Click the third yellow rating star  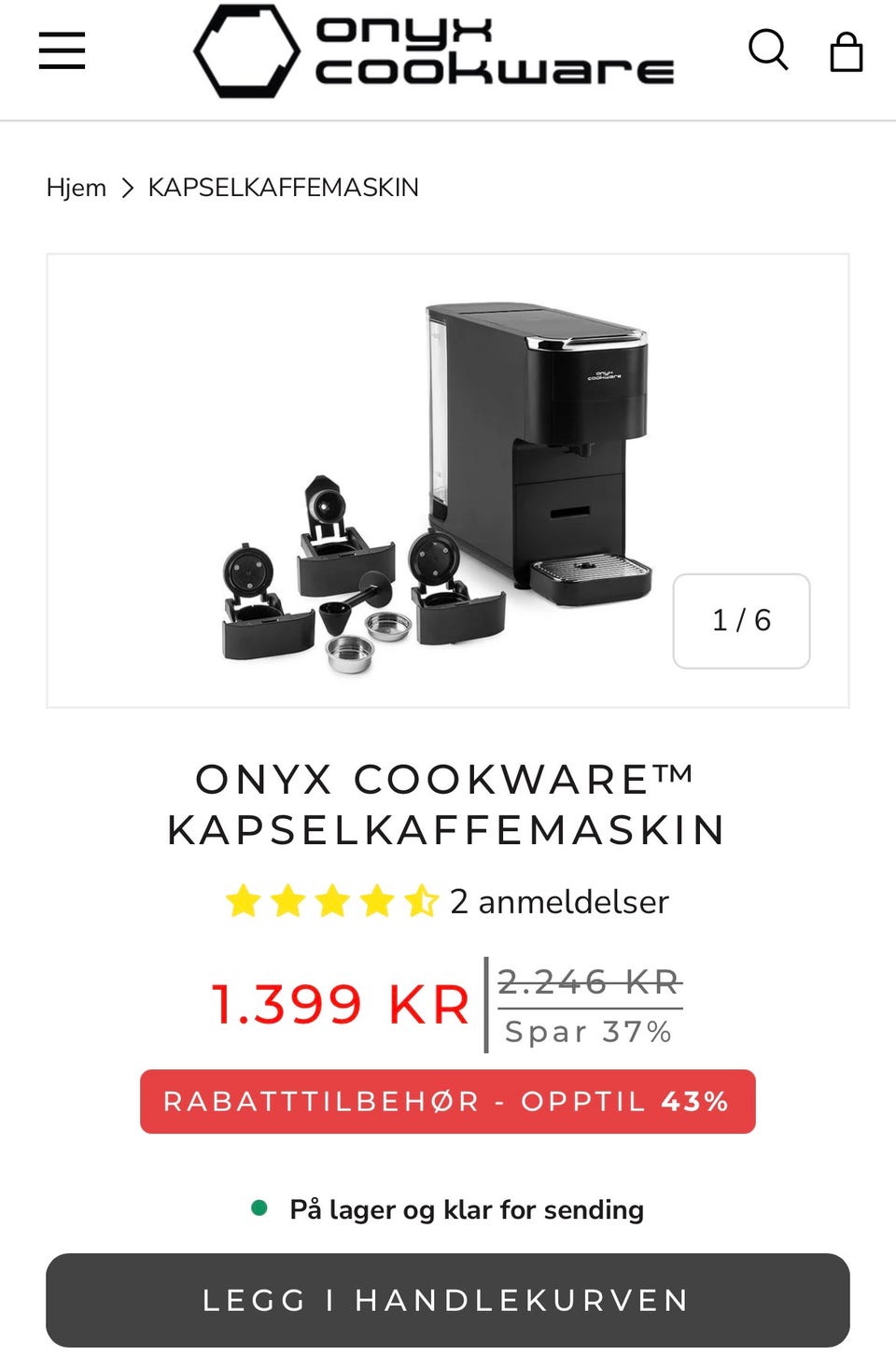tap(332, 901)
